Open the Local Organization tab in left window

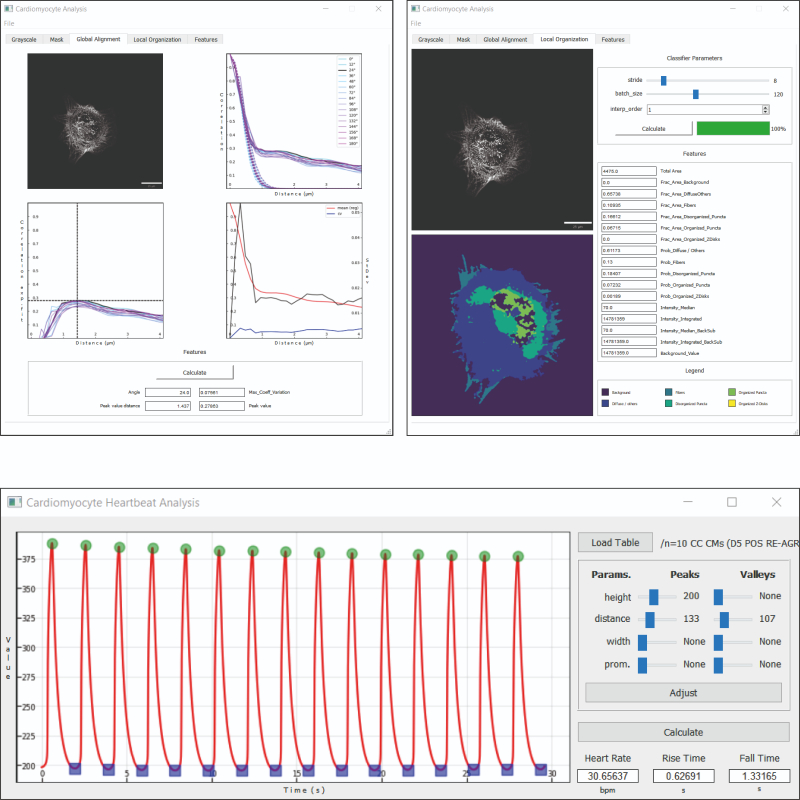pyautogui.click(x=157, y=39)
